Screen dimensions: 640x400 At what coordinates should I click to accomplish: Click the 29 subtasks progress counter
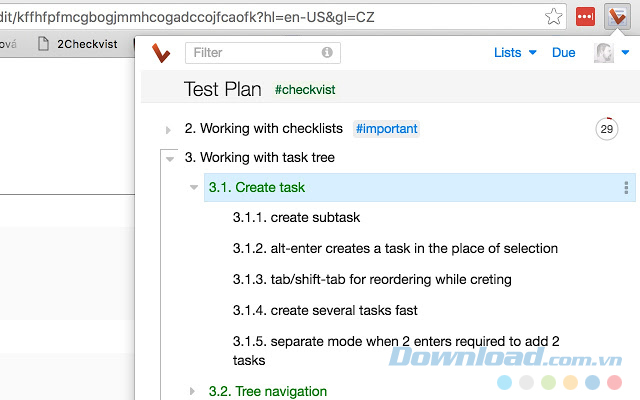607,129
